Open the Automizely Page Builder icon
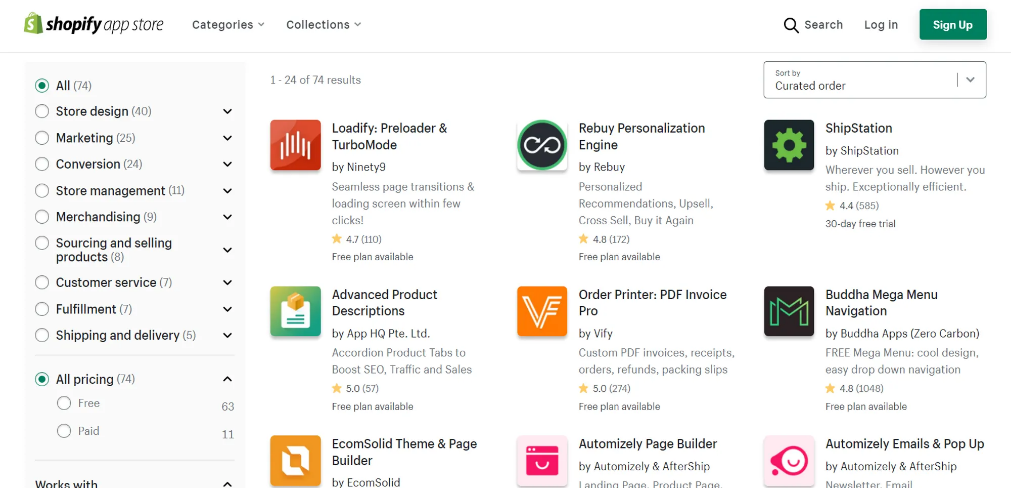1011x488 pixels. tap(542, 460)
